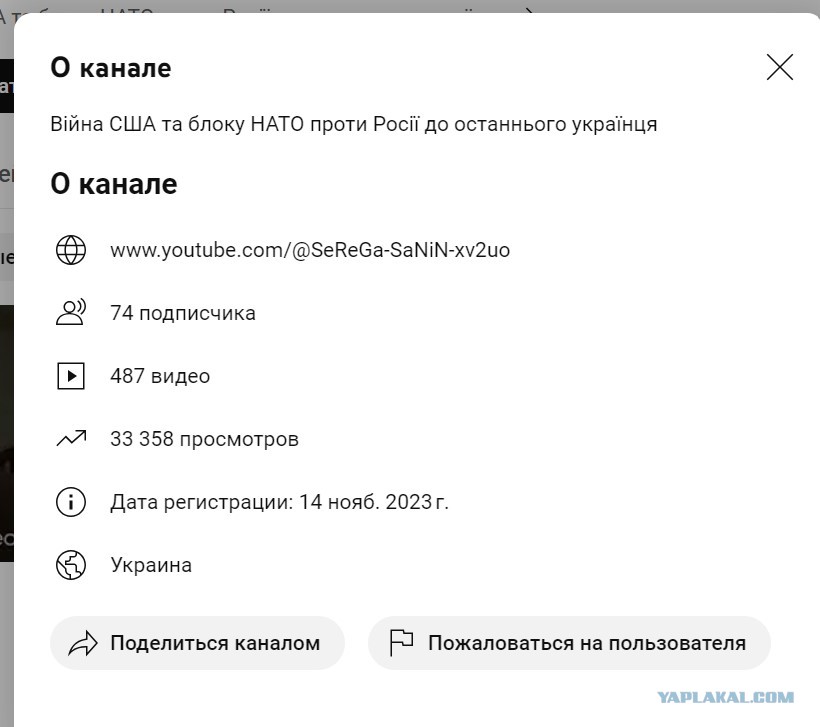Click the Дата регистрации line
Image resolution: width=820 pixels, height=727 pixels.
[279, 502]
